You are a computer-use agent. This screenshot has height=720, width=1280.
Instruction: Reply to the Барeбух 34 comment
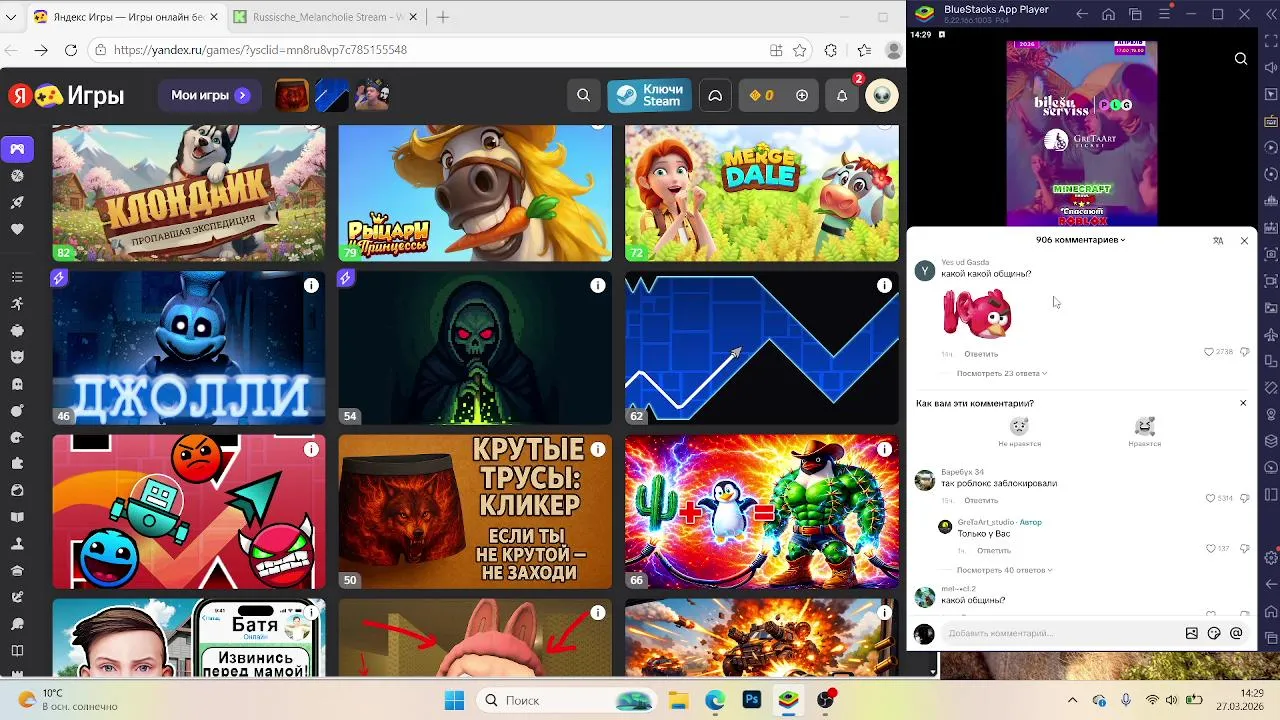pyautogui.click(x=981, y=500)
